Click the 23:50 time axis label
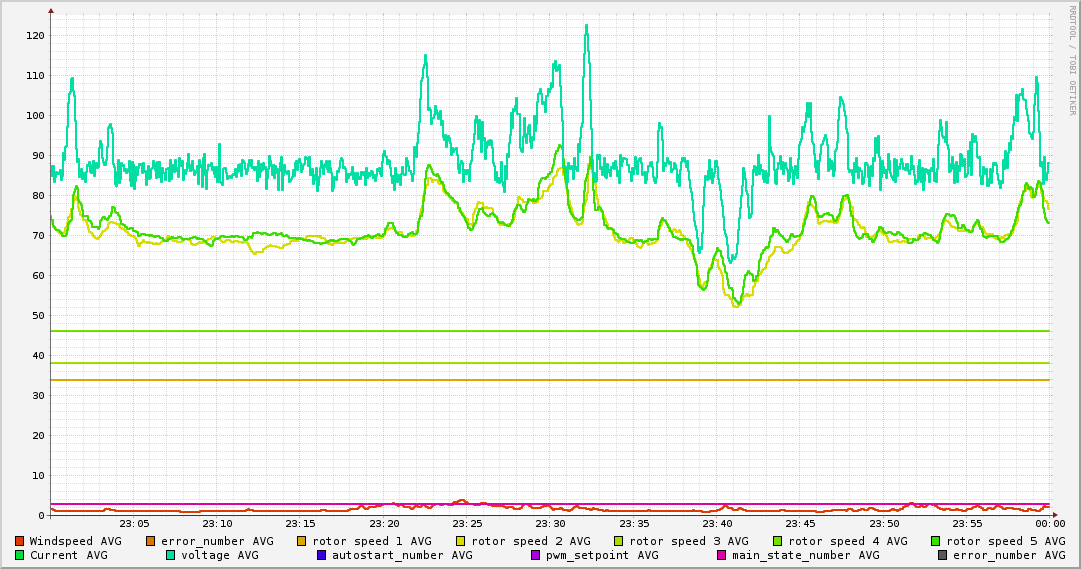Viewport: 1081px width, 569px height. [884, 524]
